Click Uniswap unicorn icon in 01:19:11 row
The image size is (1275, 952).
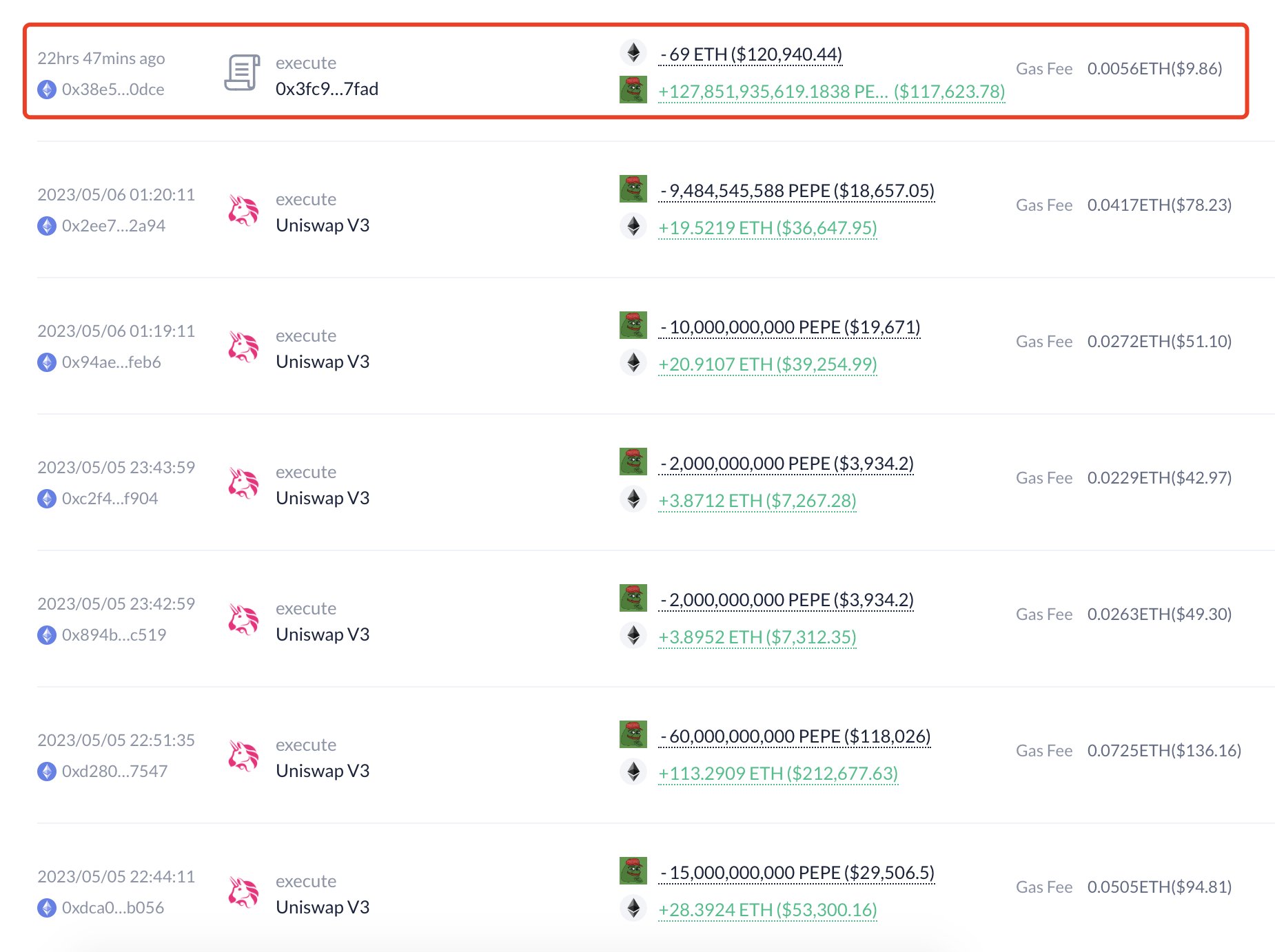click(243, 347)
